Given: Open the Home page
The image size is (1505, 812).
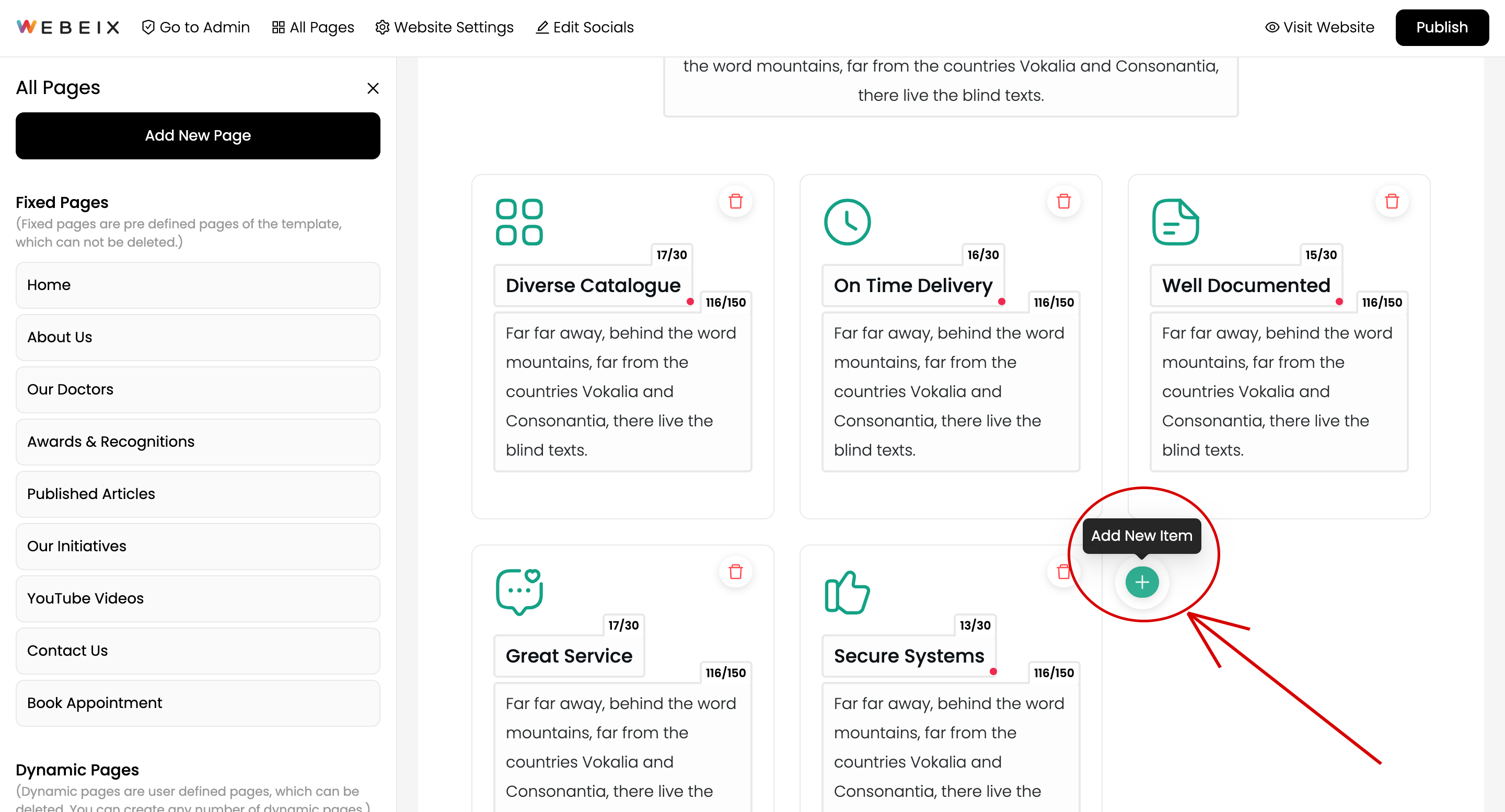Looking at the screenshot, I should pos(198,285).
